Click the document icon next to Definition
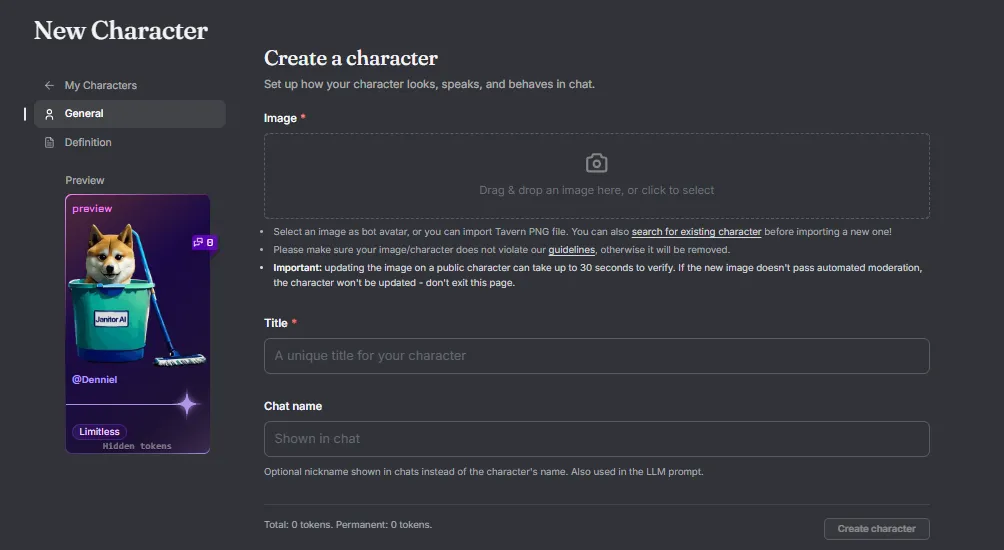 (x=49, y=142)
